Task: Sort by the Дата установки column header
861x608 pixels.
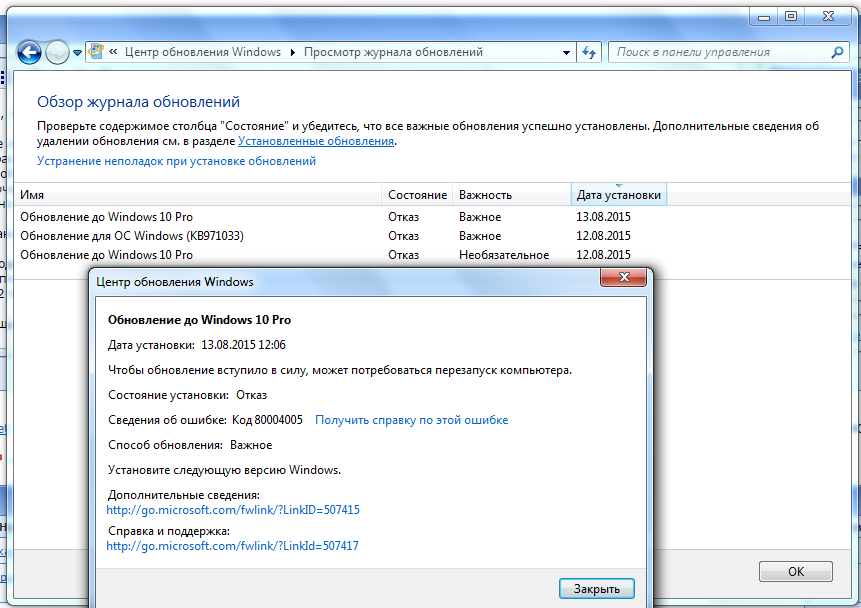Action: coord(619,195)
